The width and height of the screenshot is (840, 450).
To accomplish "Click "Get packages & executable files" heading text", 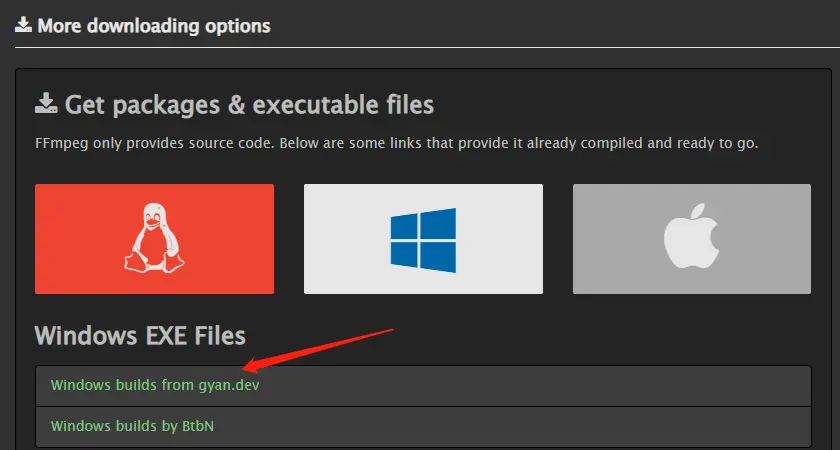I will 249,104.
